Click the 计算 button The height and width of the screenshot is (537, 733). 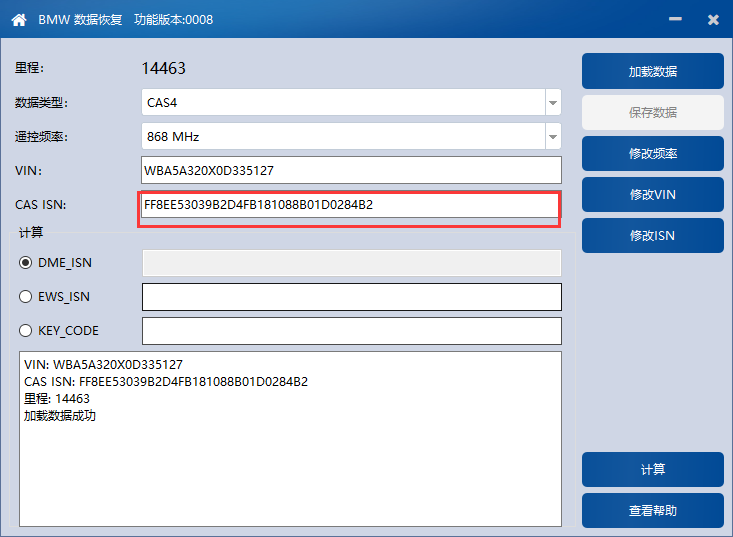(x=653, y=469)
